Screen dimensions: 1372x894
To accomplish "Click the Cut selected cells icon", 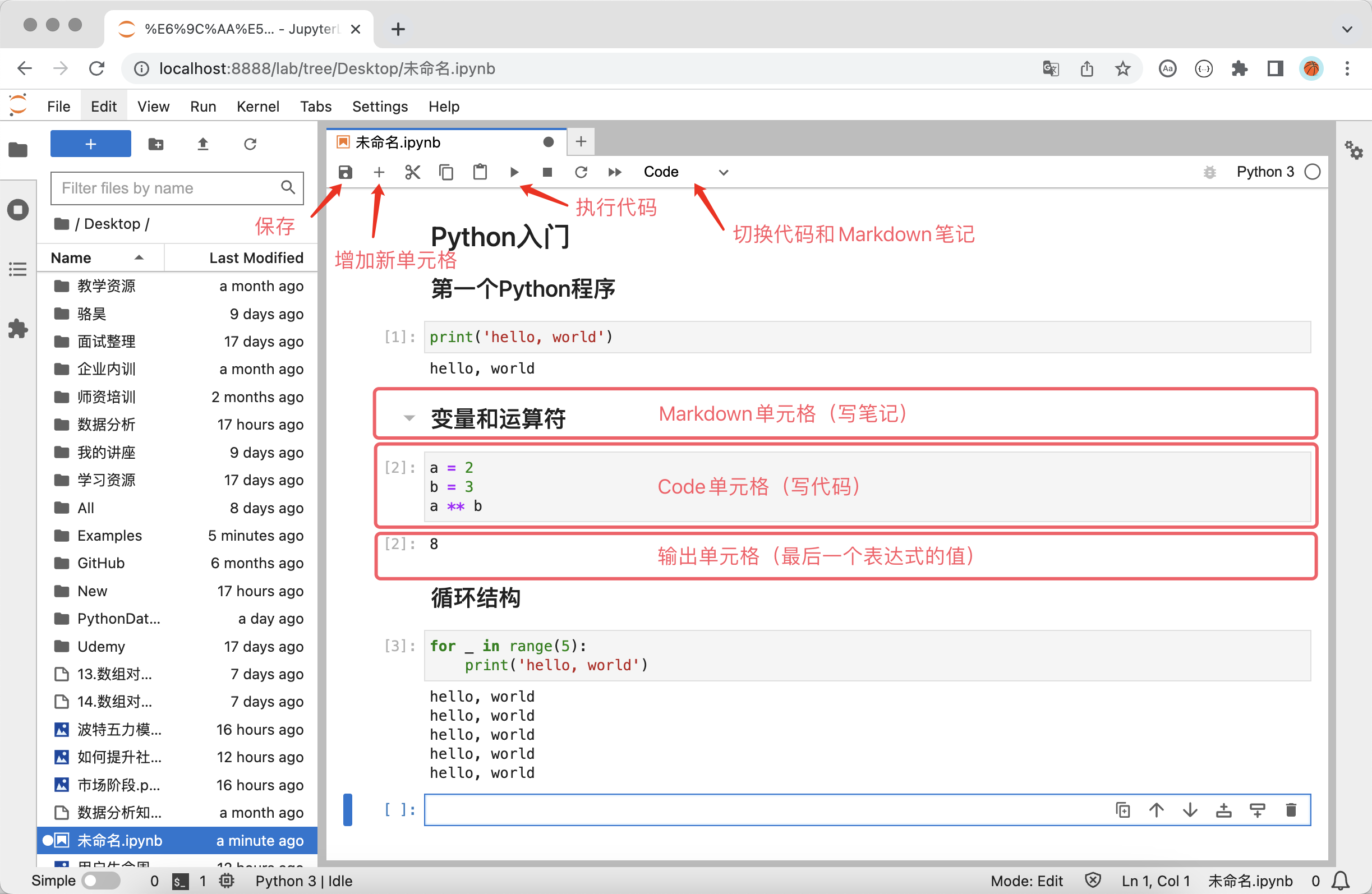I will click(x=412, y=172).
